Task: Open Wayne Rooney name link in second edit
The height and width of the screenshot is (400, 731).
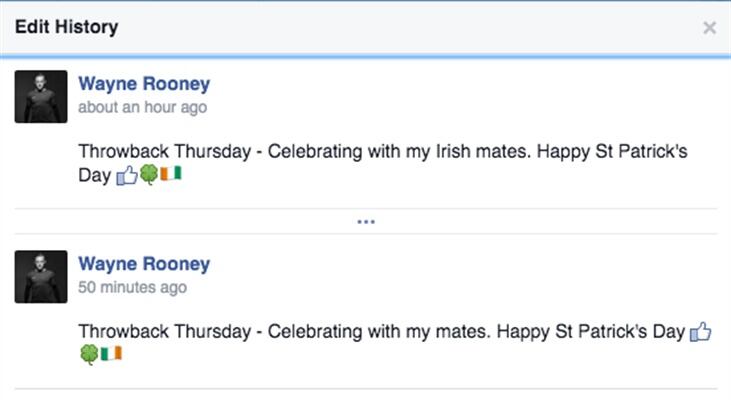Action: coord(144,264)
